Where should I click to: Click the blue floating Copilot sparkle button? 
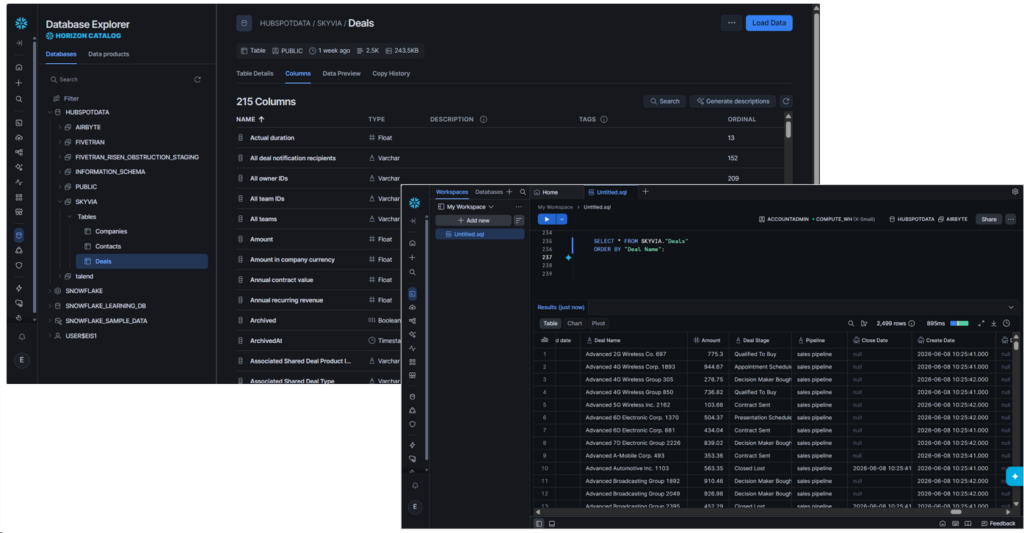1014,477
